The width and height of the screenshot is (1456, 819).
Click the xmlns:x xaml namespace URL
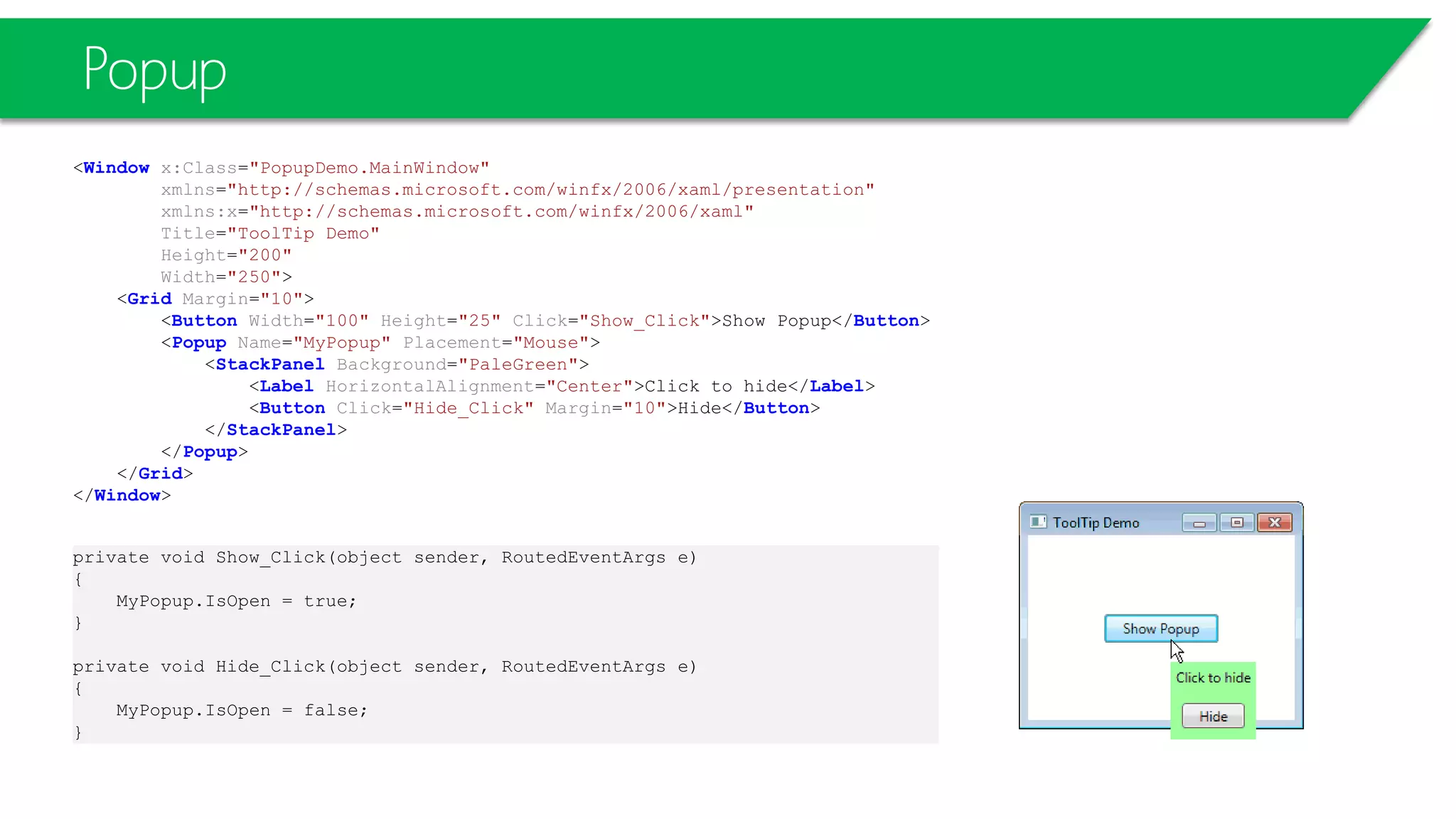click(x=501, y=212)
